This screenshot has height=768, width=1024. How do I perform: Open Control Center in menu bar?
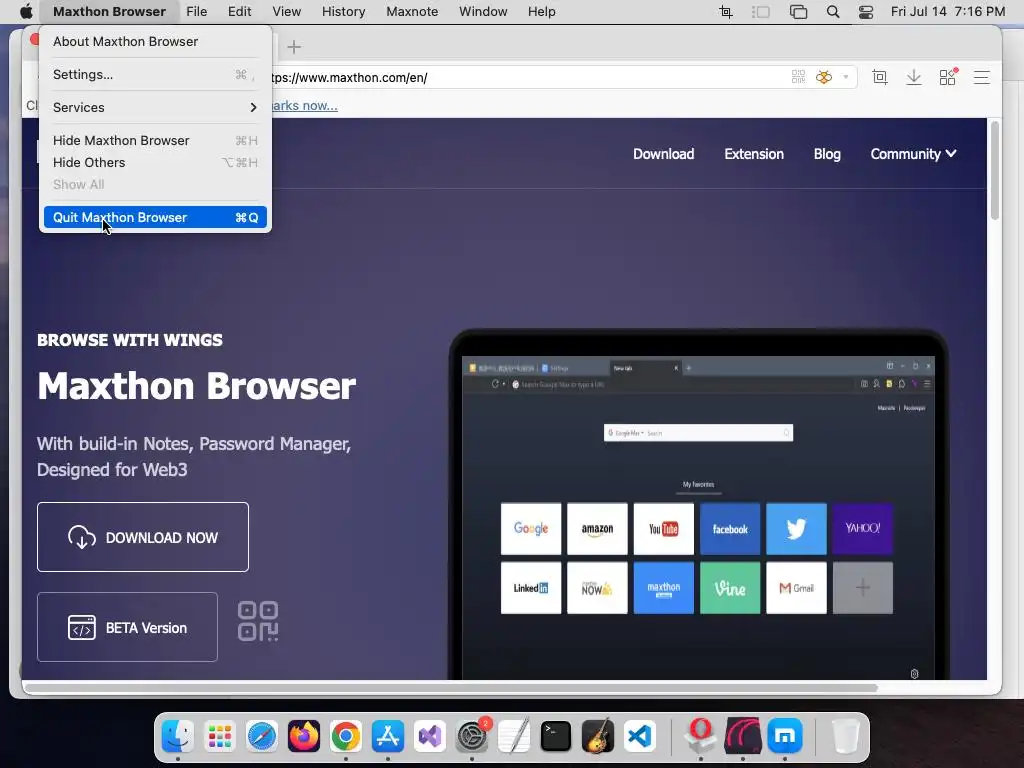tap(866, 11)
